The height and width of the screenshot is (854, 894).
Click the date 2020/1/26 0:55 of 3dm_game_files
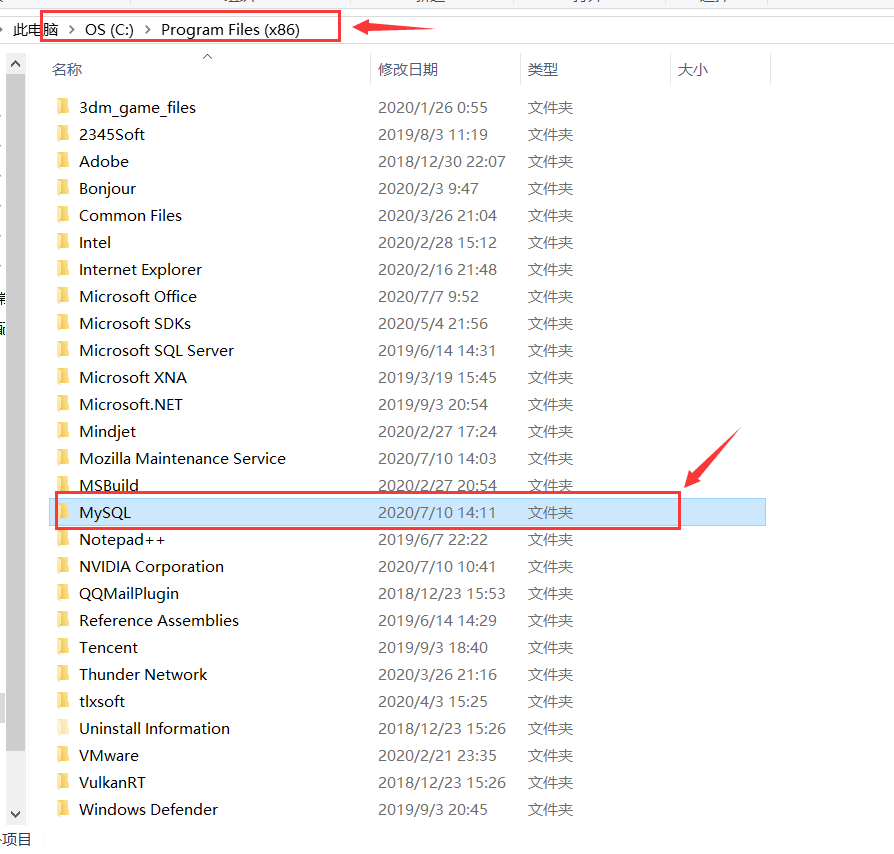tap(433, 107)
